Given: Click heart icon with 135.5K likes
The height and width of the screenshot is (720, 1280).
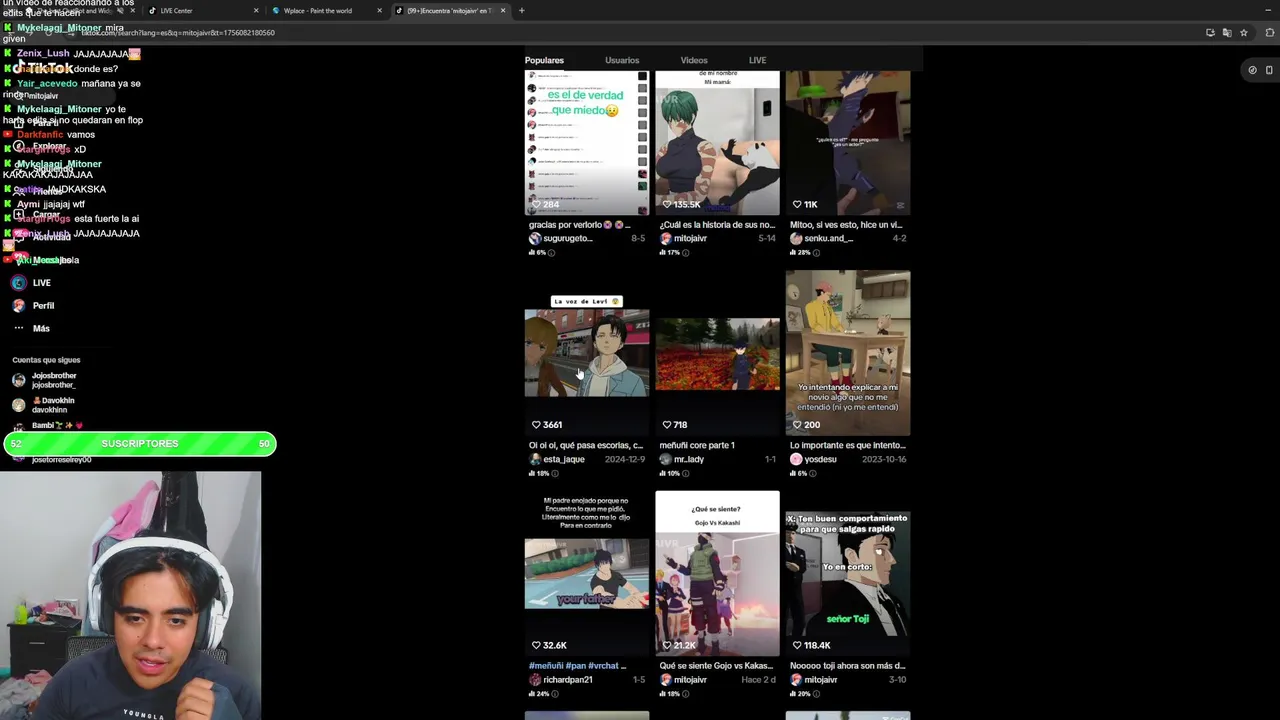Looking at the screenshot, I should tap(666, 204).
